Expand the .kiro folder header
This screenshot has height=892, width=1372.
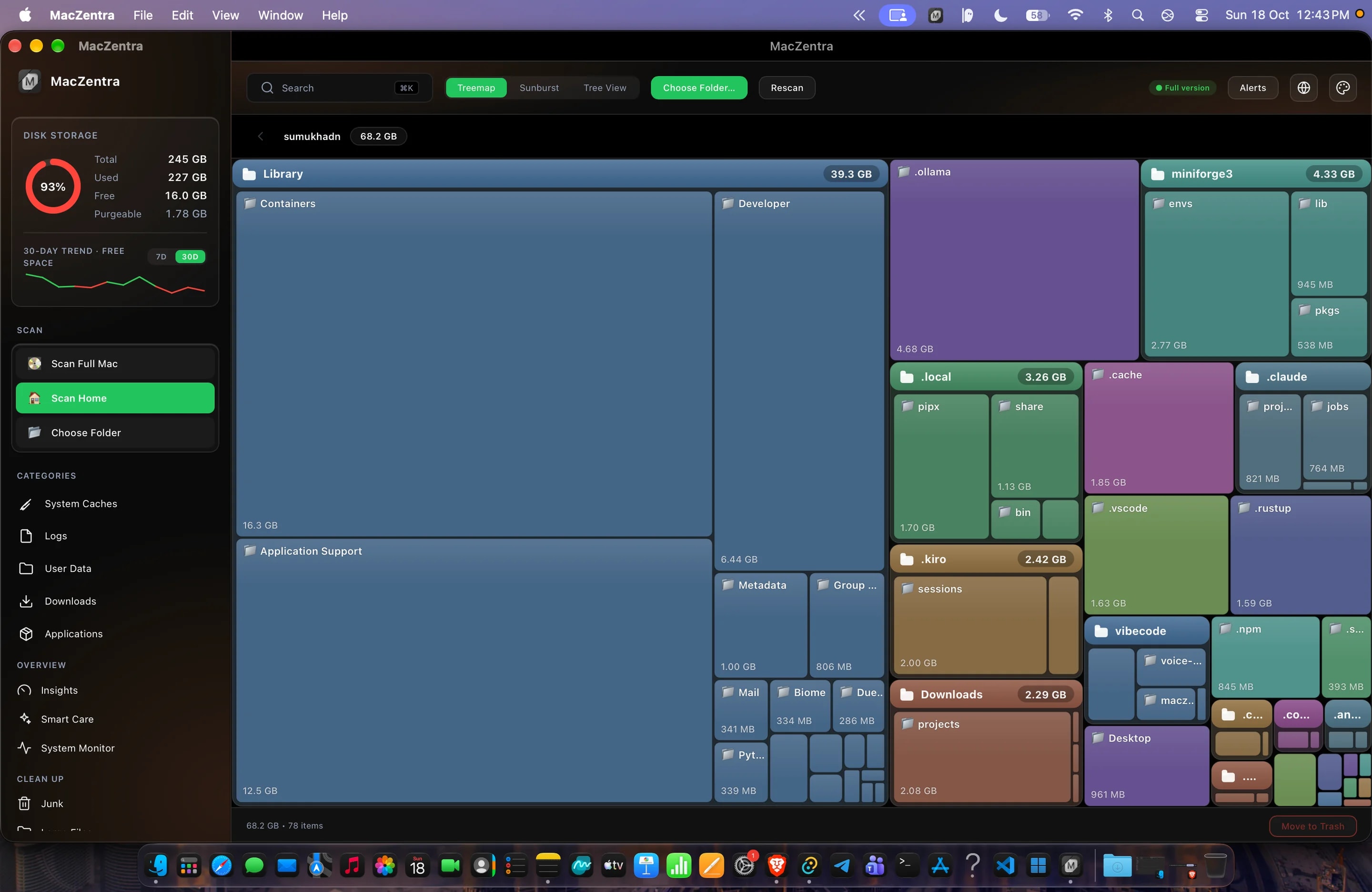coord(986,560)
